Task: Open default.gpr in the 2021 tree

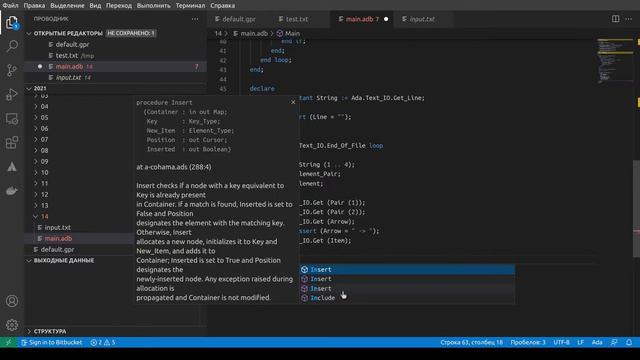Action: tap(57, 250)
